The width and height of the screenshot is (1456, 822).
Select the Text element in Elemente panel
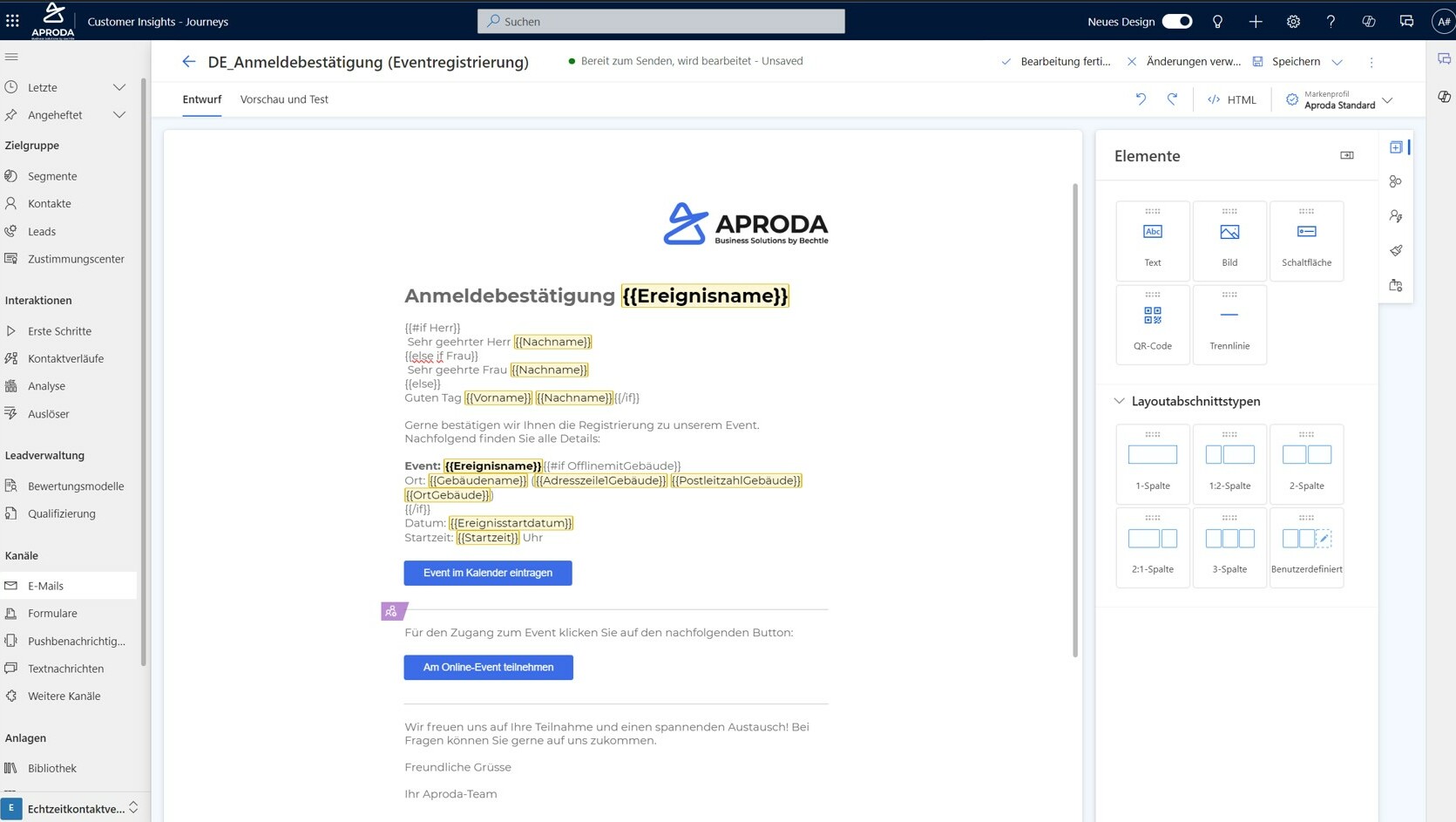click(x=1152, y=241)
